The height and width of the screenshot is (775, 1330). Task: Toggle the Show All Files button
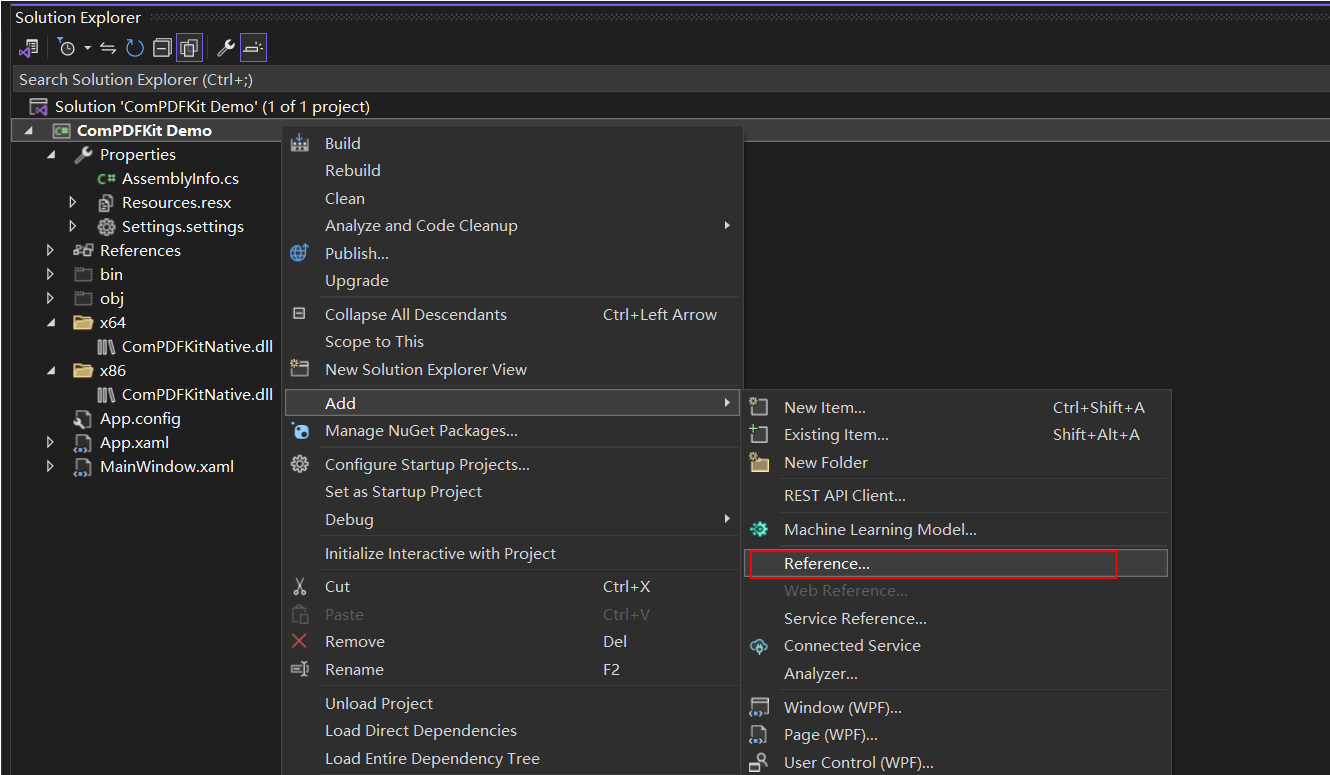coord(189,48)
